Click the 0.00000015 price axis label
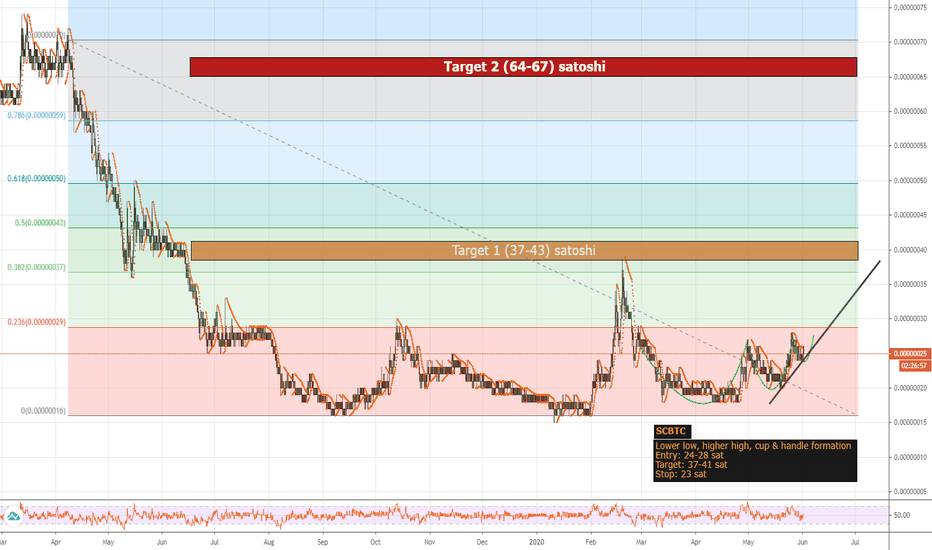The width and height of the screenshot is (932, 550). pyautogui.click(x=911, y=423)
